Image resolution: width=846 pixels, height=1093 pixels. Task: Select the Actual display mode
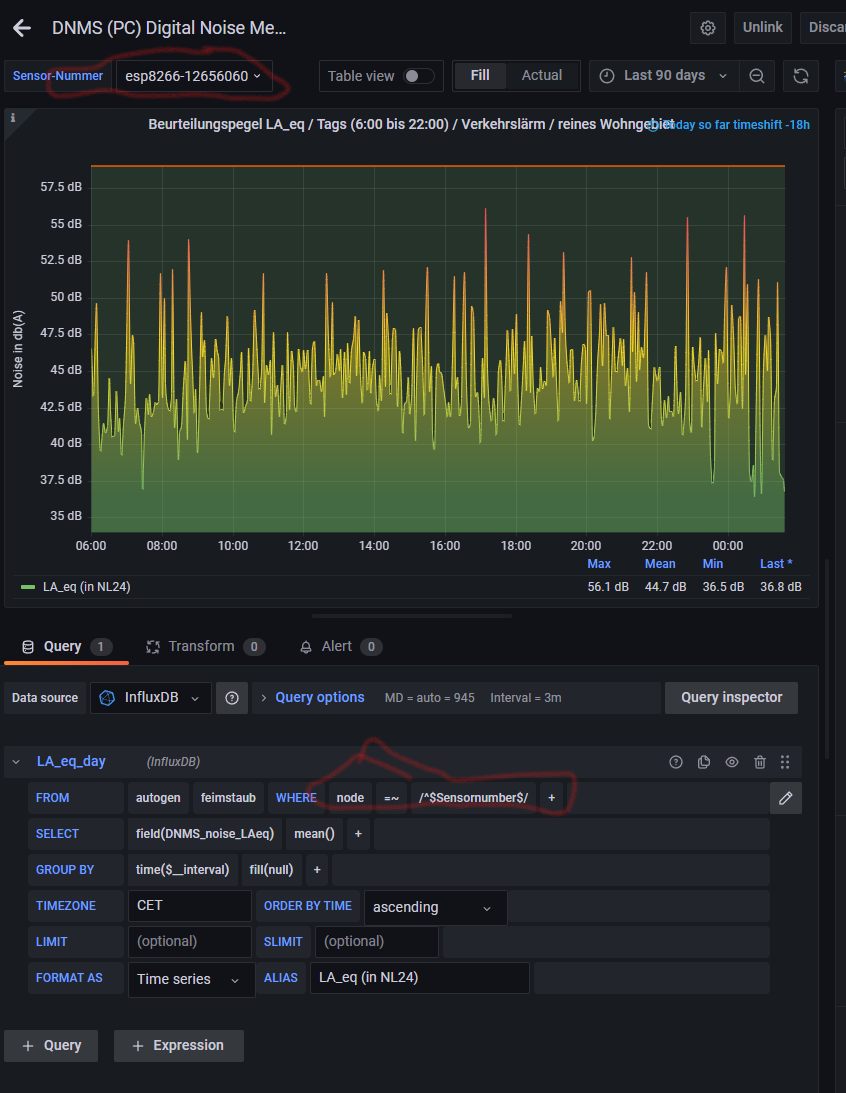pos(541,76)
